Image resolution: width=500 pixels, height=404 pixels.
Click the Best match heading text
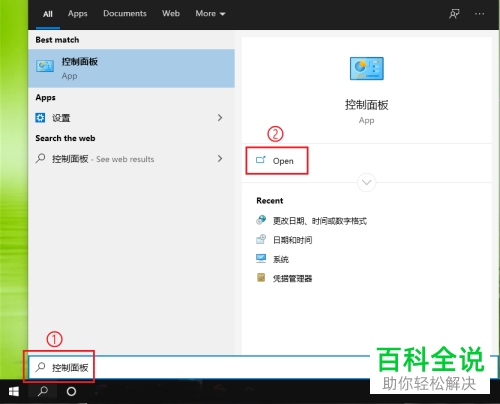57,40
